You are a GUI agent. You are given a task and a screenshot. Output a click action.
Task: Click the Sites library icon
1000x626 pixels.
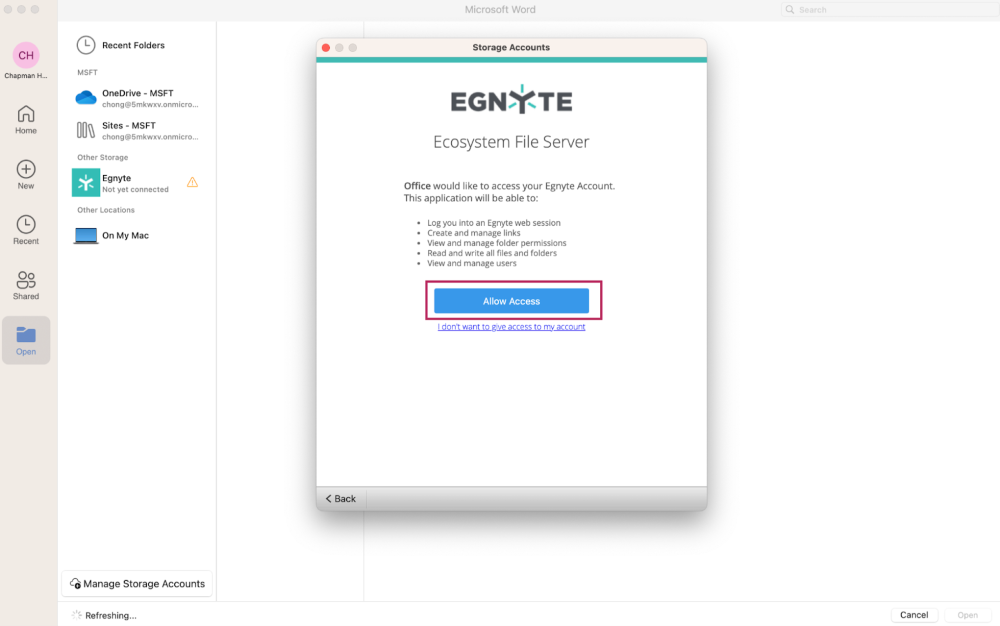click(86, 130)
